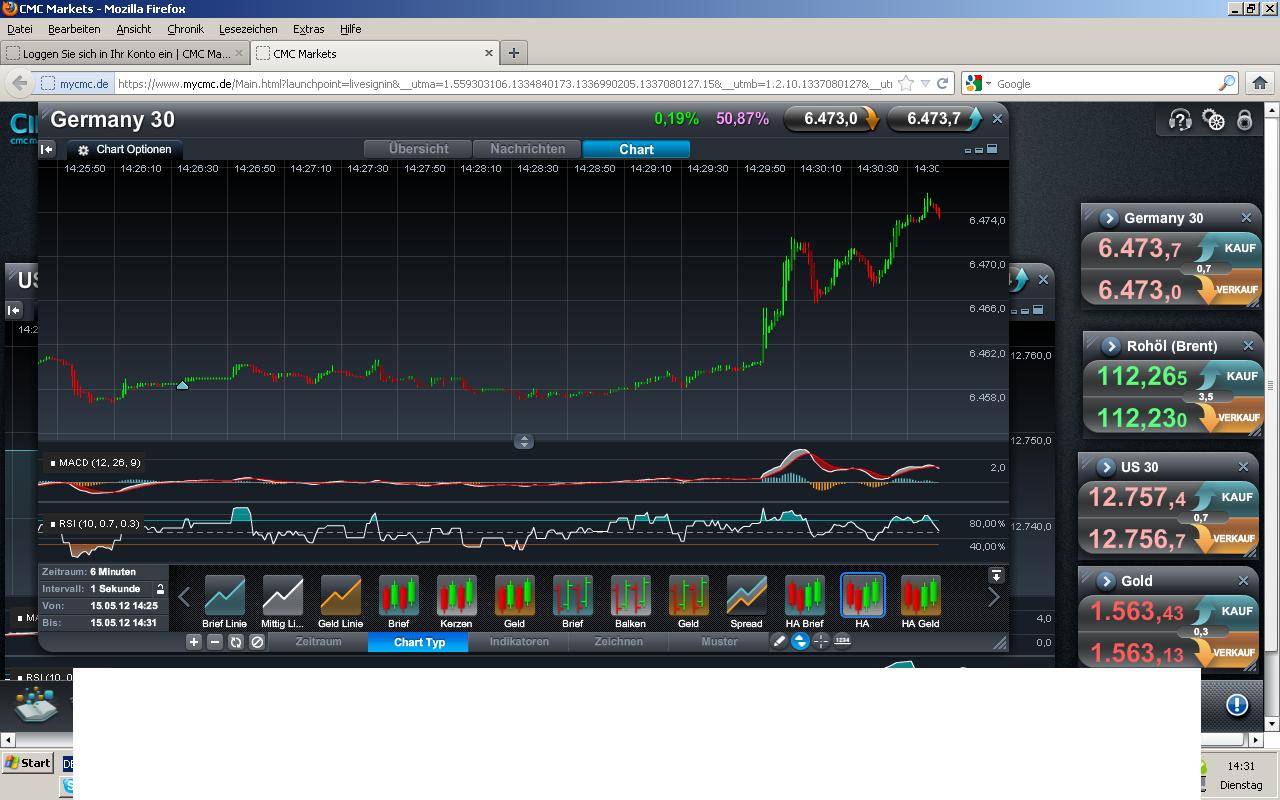Screen dimensions: 1280x800
Task: Collapse the chart toolbar with down arrow
Action: click(996, 576)
